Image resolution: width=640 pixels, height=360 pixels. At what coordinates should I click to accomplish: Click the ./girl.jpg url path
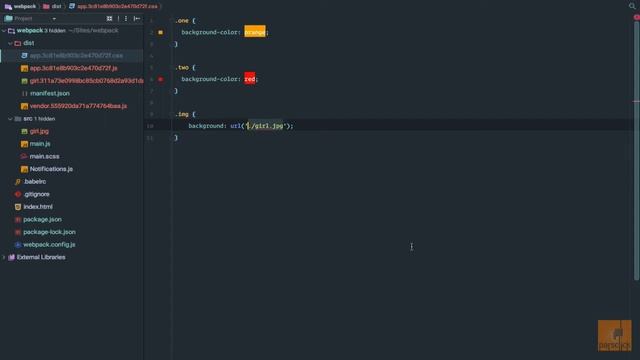pyautogui.click(x=266, y=126)
